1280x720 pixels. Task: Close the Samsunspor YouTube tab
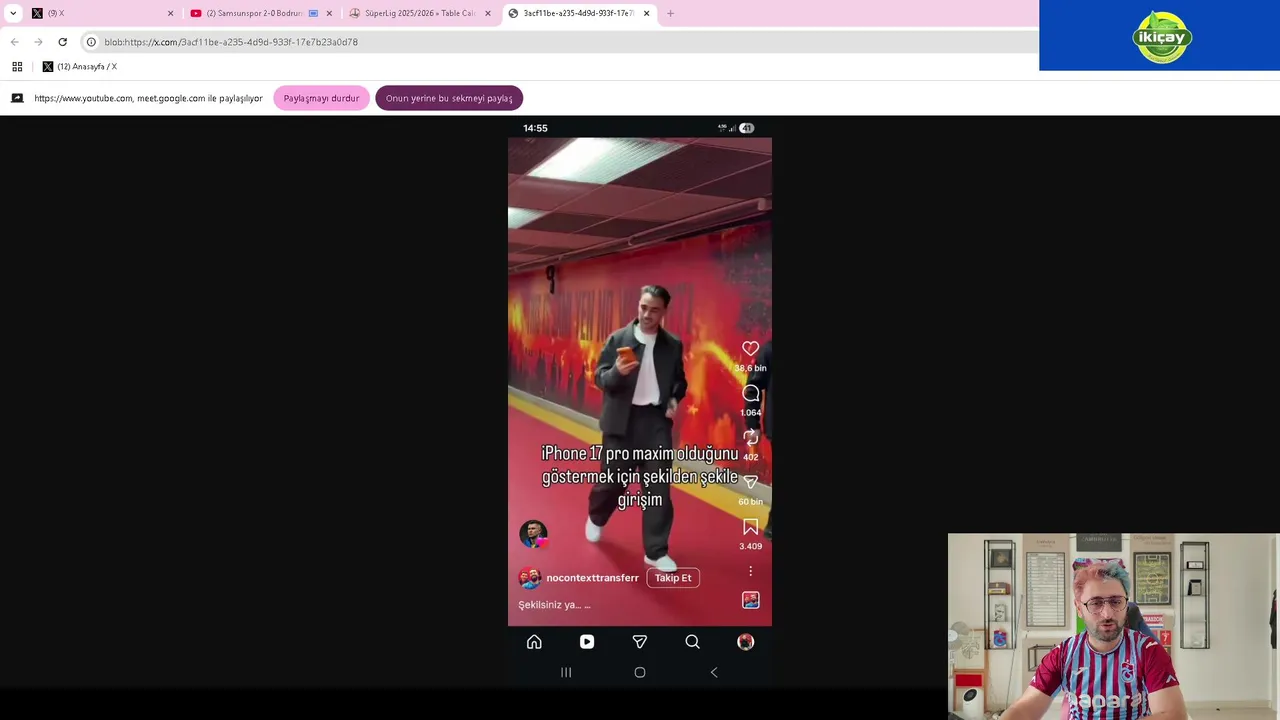coord(329,13)
